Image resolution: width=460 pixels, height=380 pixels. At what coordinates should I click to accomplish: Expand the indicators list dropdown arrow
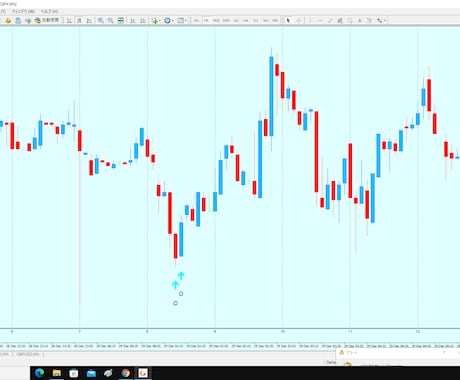tap(160, 21)
